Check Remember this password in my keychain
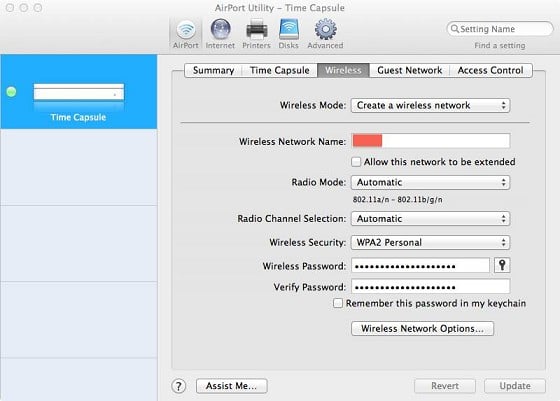Image resolution: width=560 pixels, height=401 pixels. click(x=338, y=303)
